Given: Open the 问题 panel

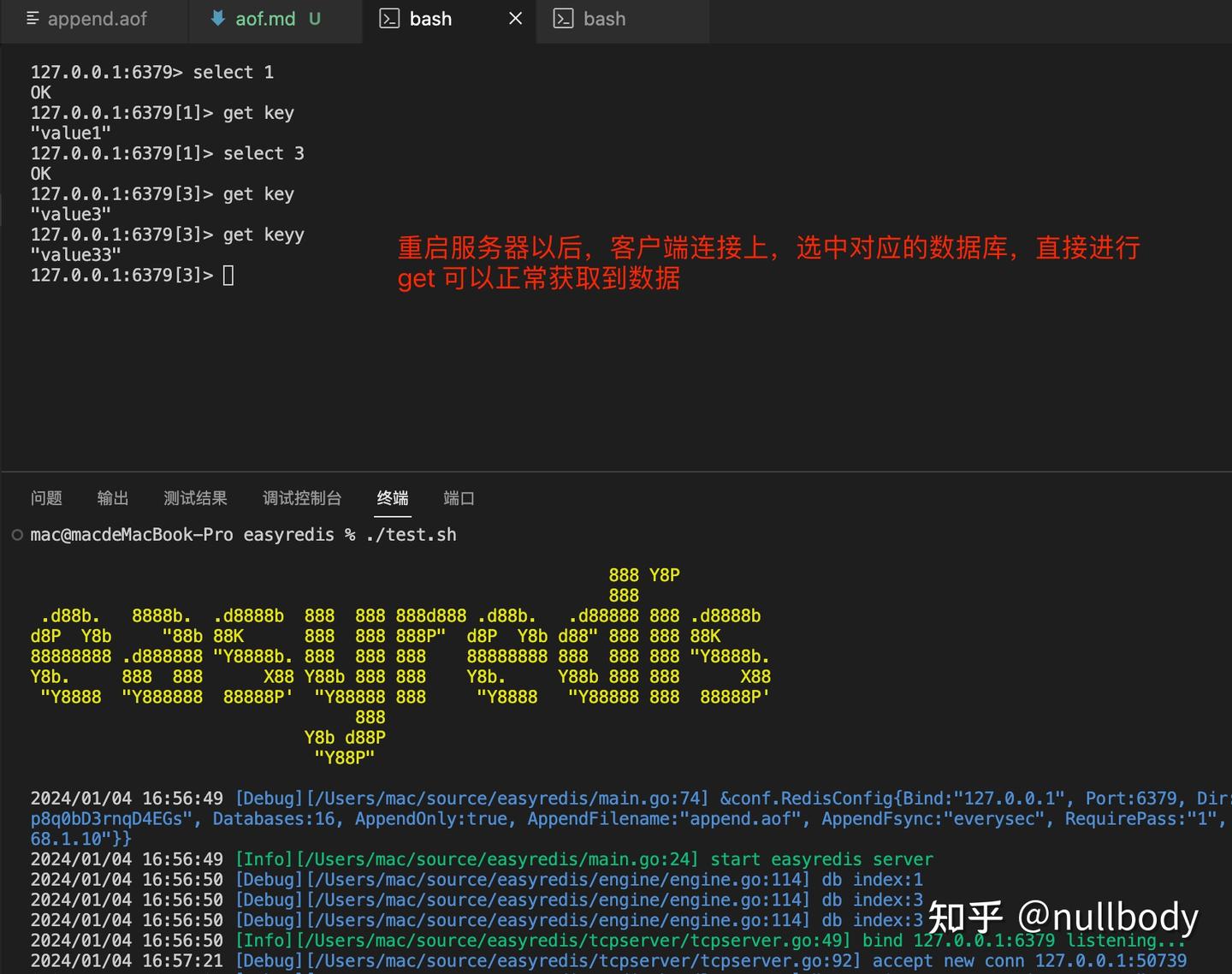Looking at the screenshot, I should tap(47, 498).
